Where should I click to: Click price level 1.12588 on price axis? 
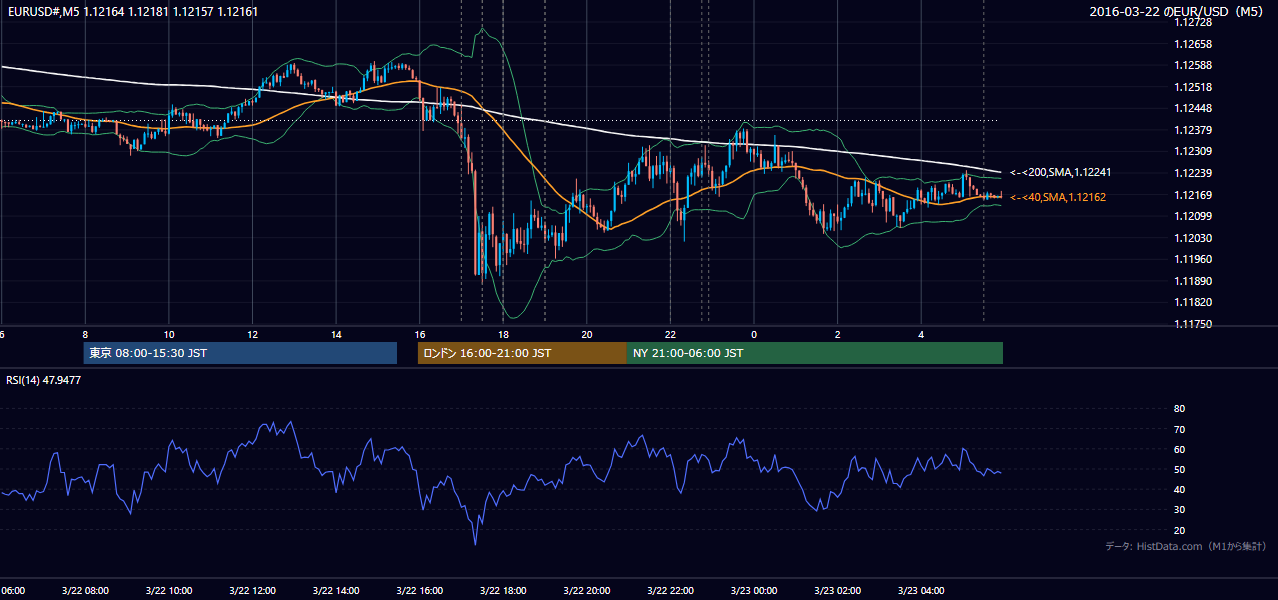[x=1194, y=66]
